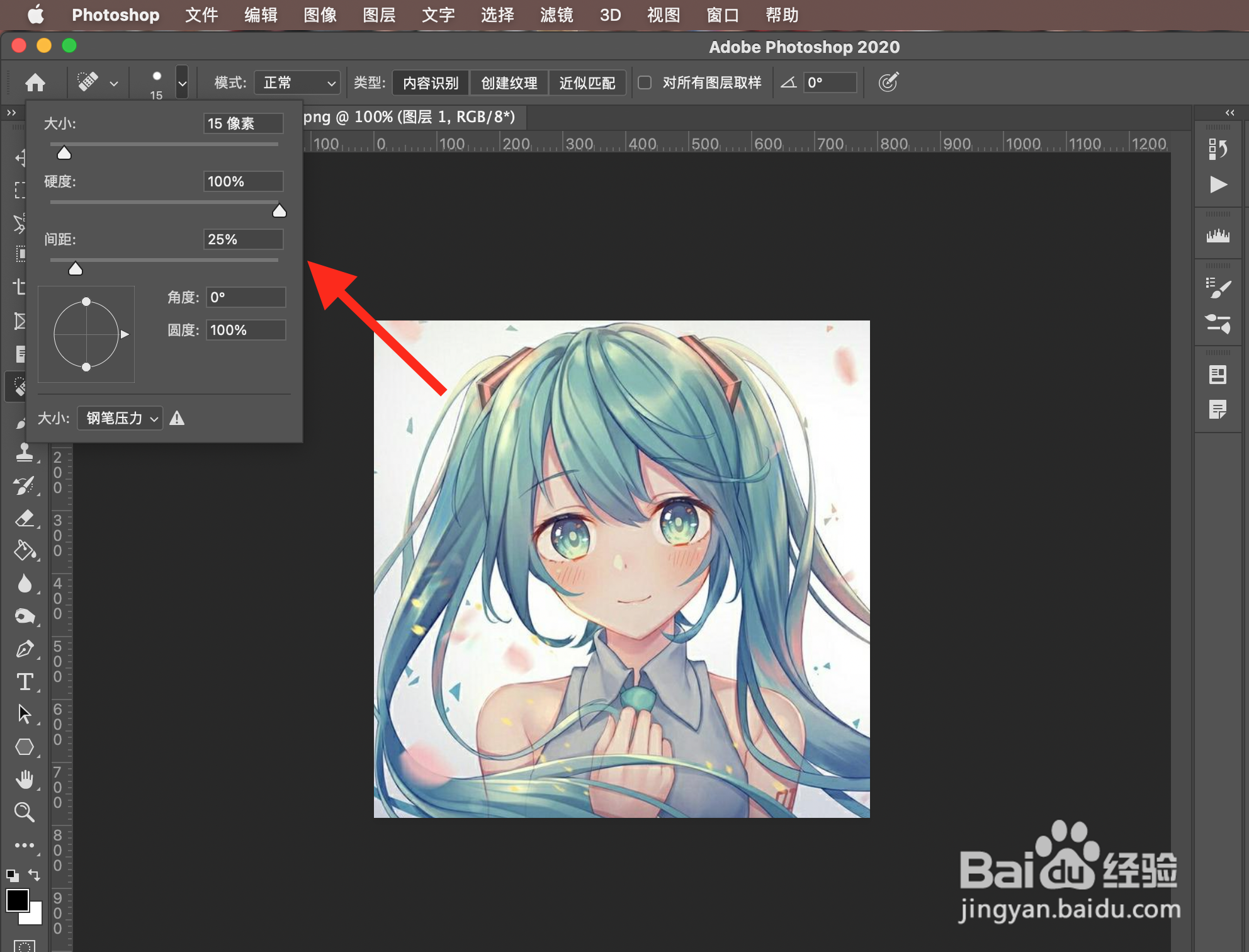Open the Notes panel icon
This screenshot has width=1249, height=952.
1218,410
